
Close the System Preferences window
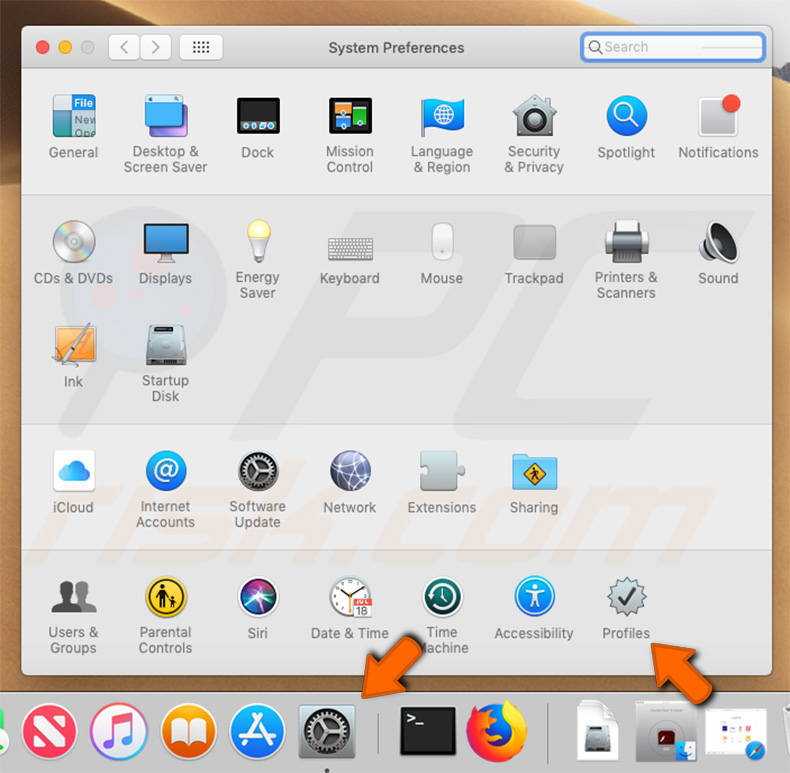pos(43,47)
